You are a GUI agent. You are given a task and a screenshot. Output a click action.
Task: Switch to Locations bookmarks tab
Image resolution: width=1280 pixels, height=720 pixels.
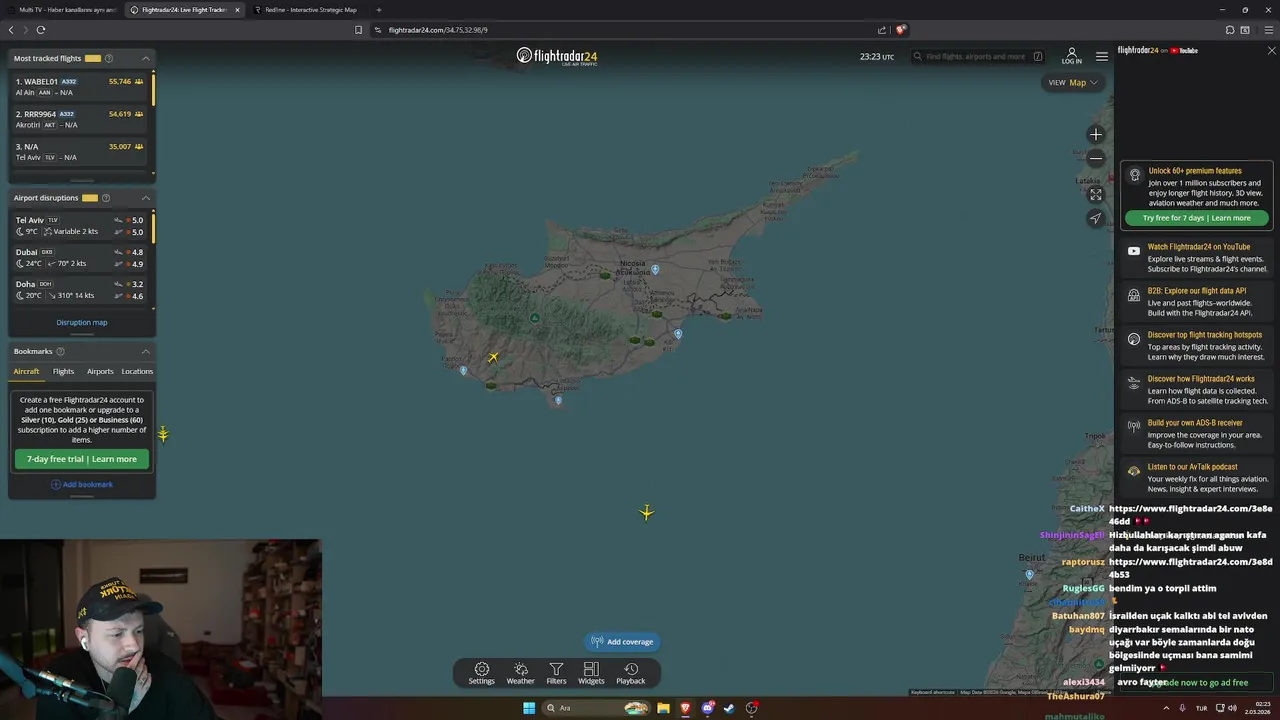137,371
